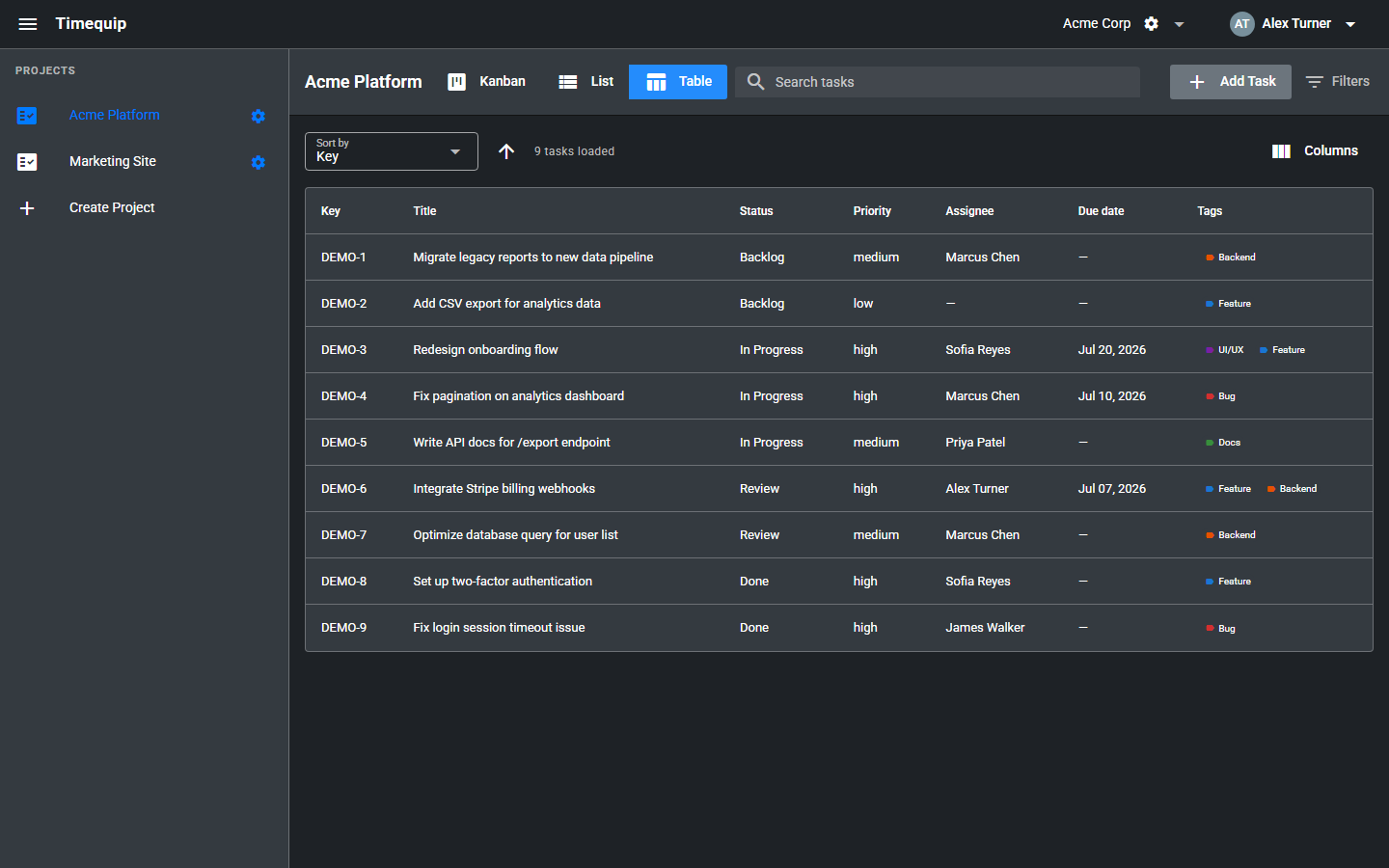
Task: Open the Columns chooser
Action: (x=1316, y=151)
